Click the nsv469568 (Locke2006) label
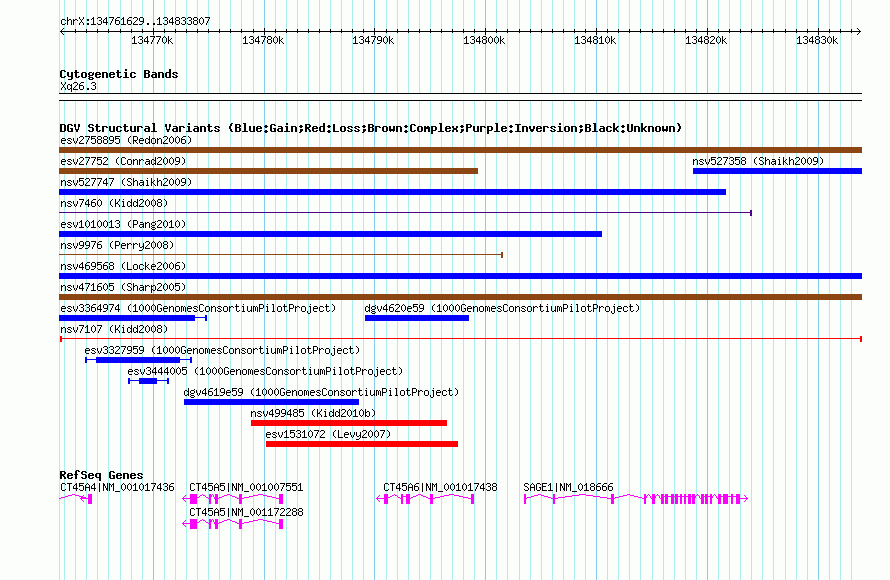The height and width of the screenshot is (580, 890). point(123,266)
